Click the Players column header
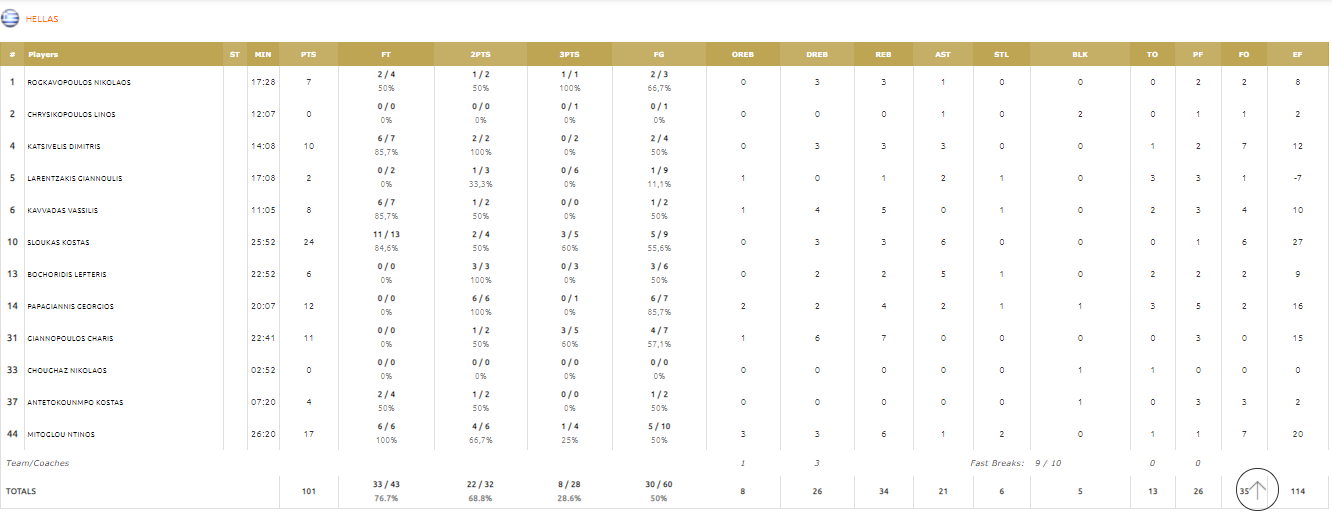 [42, 54]
